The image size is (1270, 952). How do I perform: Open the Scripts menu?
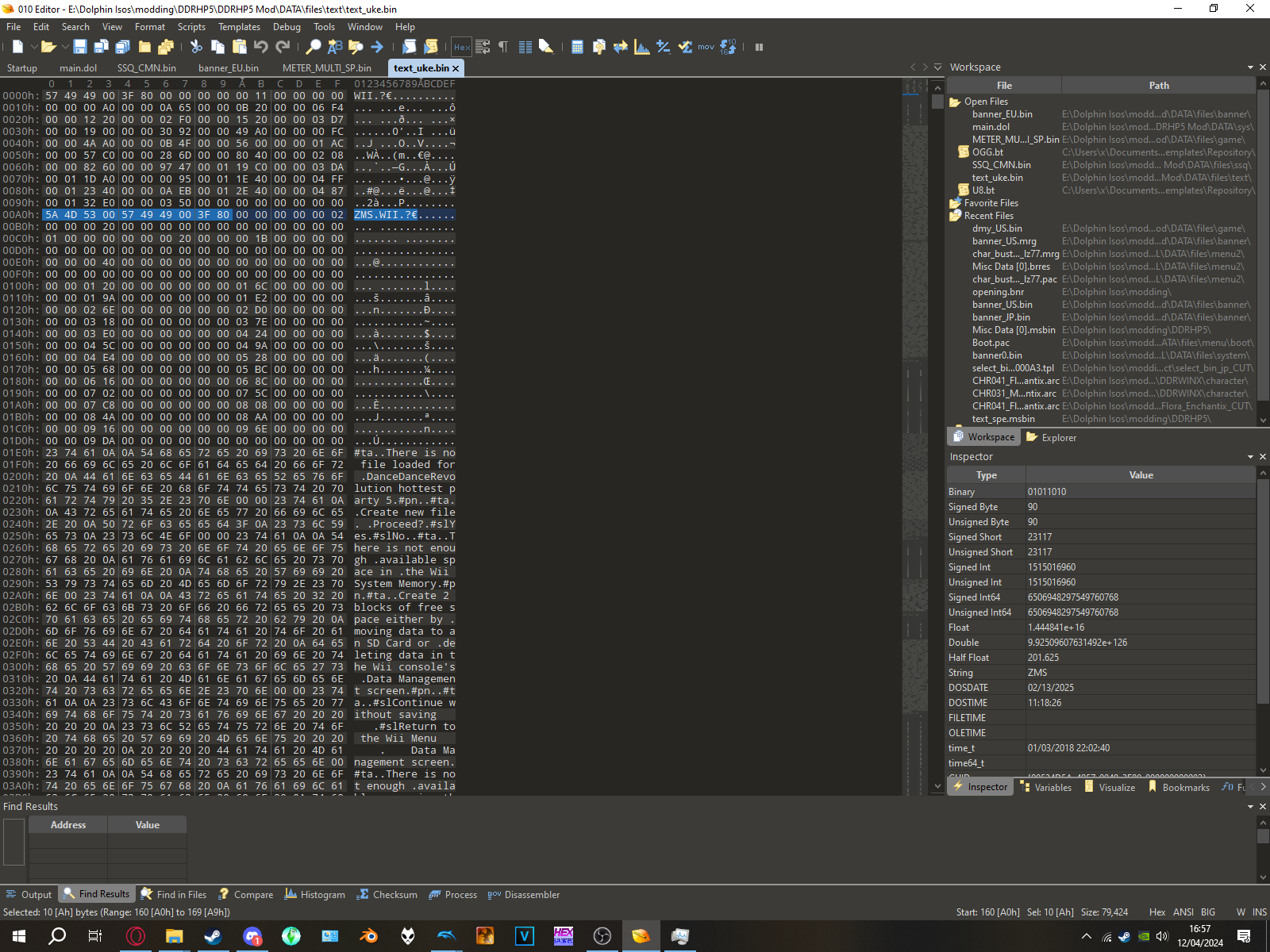point(191,27)
